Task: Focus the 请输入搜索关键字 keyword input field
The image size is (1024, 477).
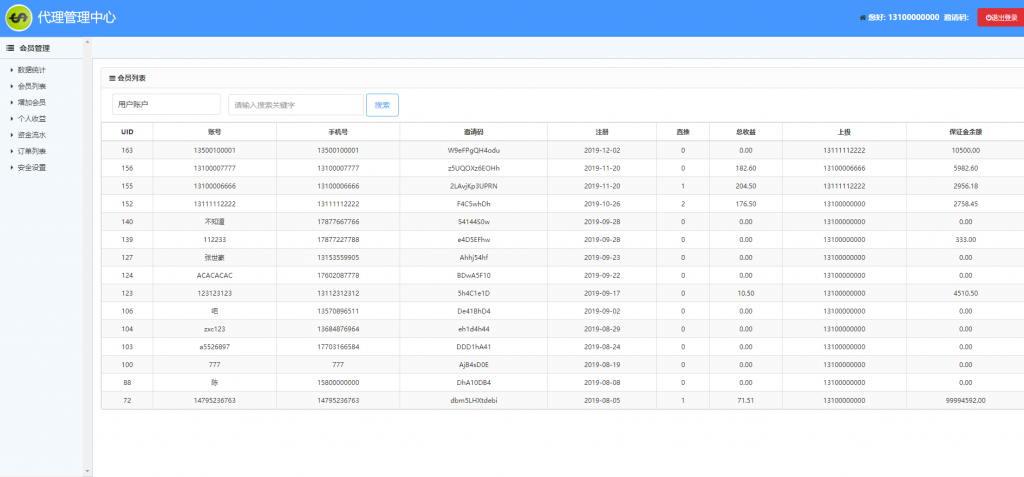Action: pyautogui.click(x=295, y=105)
